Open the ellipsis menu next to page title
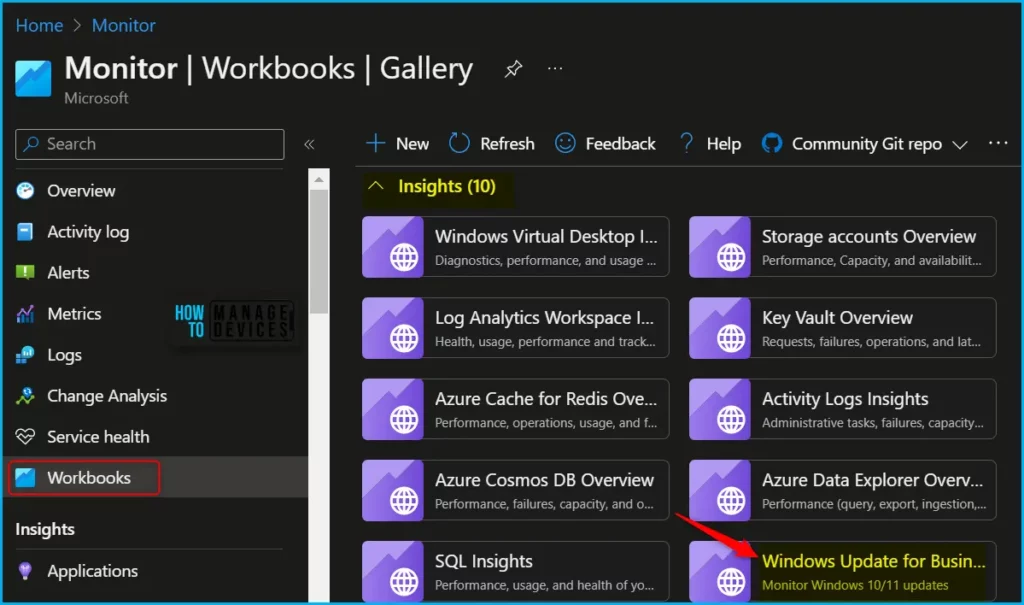 [554, 69]
